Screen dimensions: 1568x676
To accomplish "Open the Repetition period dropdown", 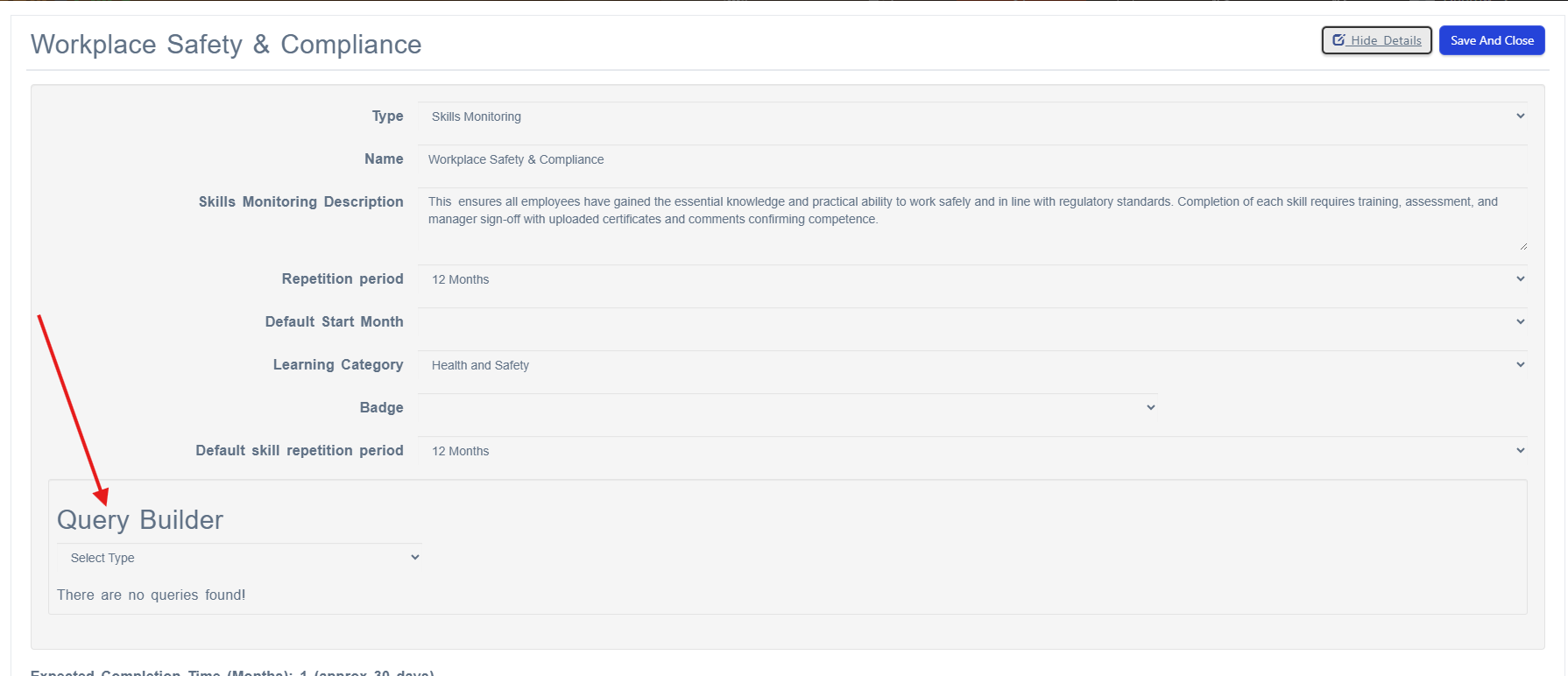I will click(x=972, y=279).
